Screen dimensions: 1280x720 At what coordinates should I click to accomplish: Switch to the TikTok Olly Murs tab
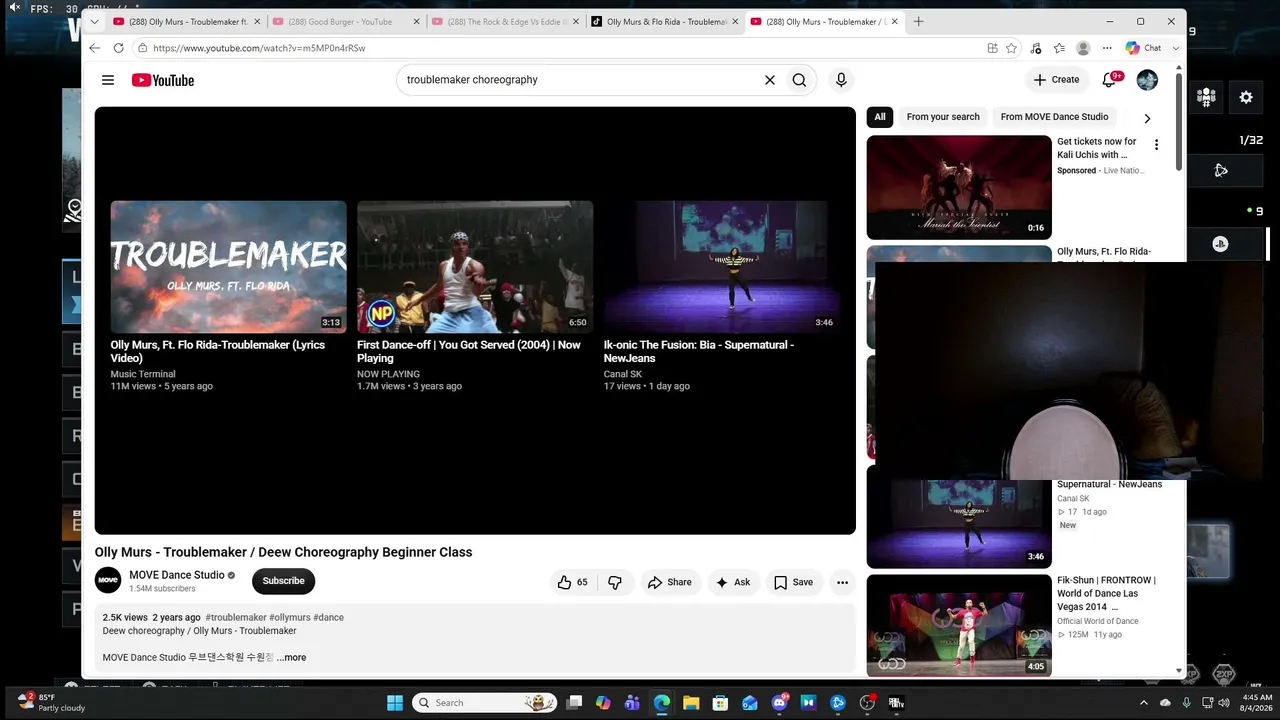point(663,22)
